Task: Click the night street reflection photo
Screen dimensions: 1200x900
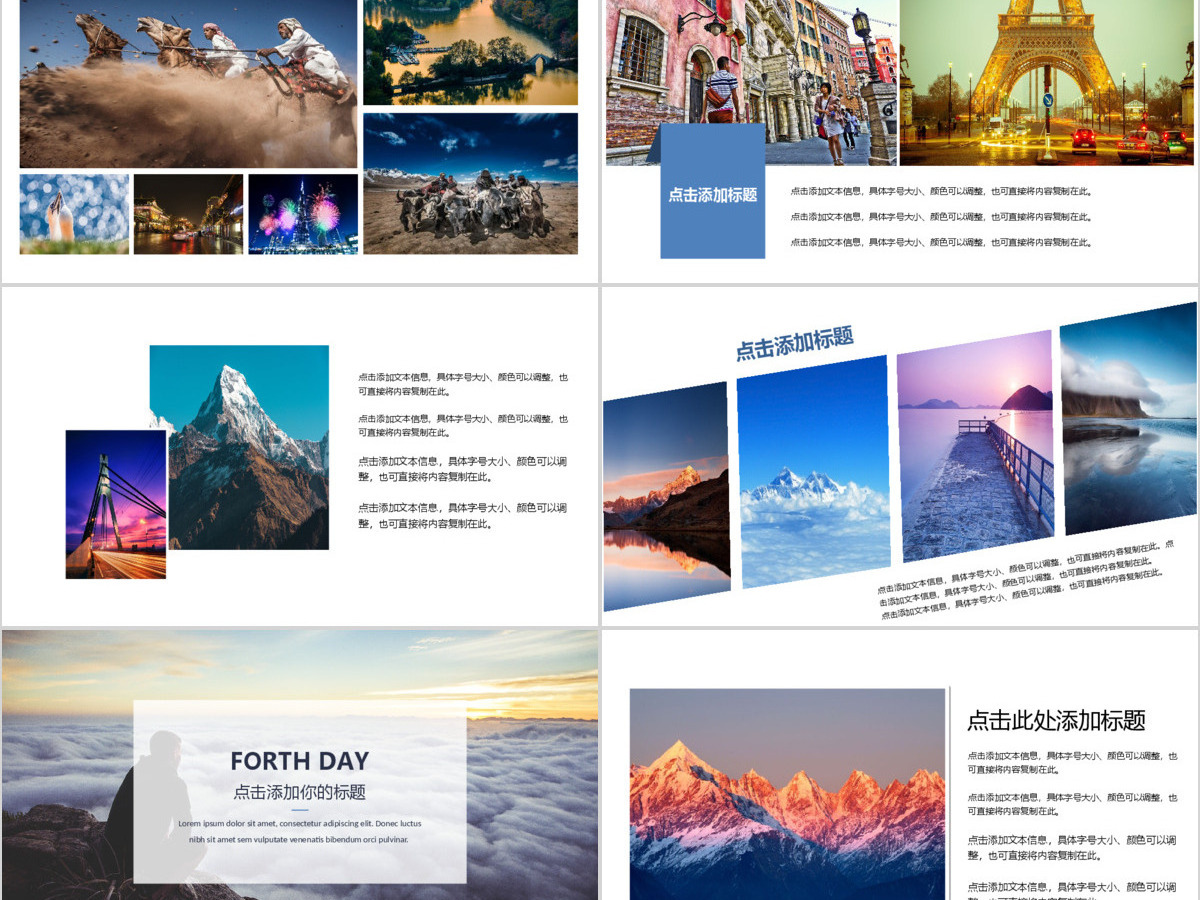Action: pyautogui.click(x=188, y=214)
